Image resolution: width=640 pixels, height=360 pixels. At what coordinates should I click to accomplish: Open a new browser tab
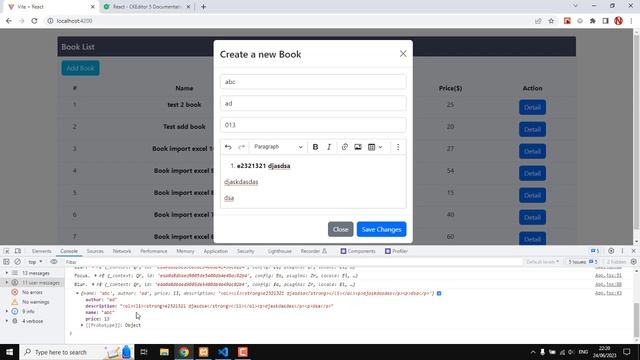coord(203,7)
